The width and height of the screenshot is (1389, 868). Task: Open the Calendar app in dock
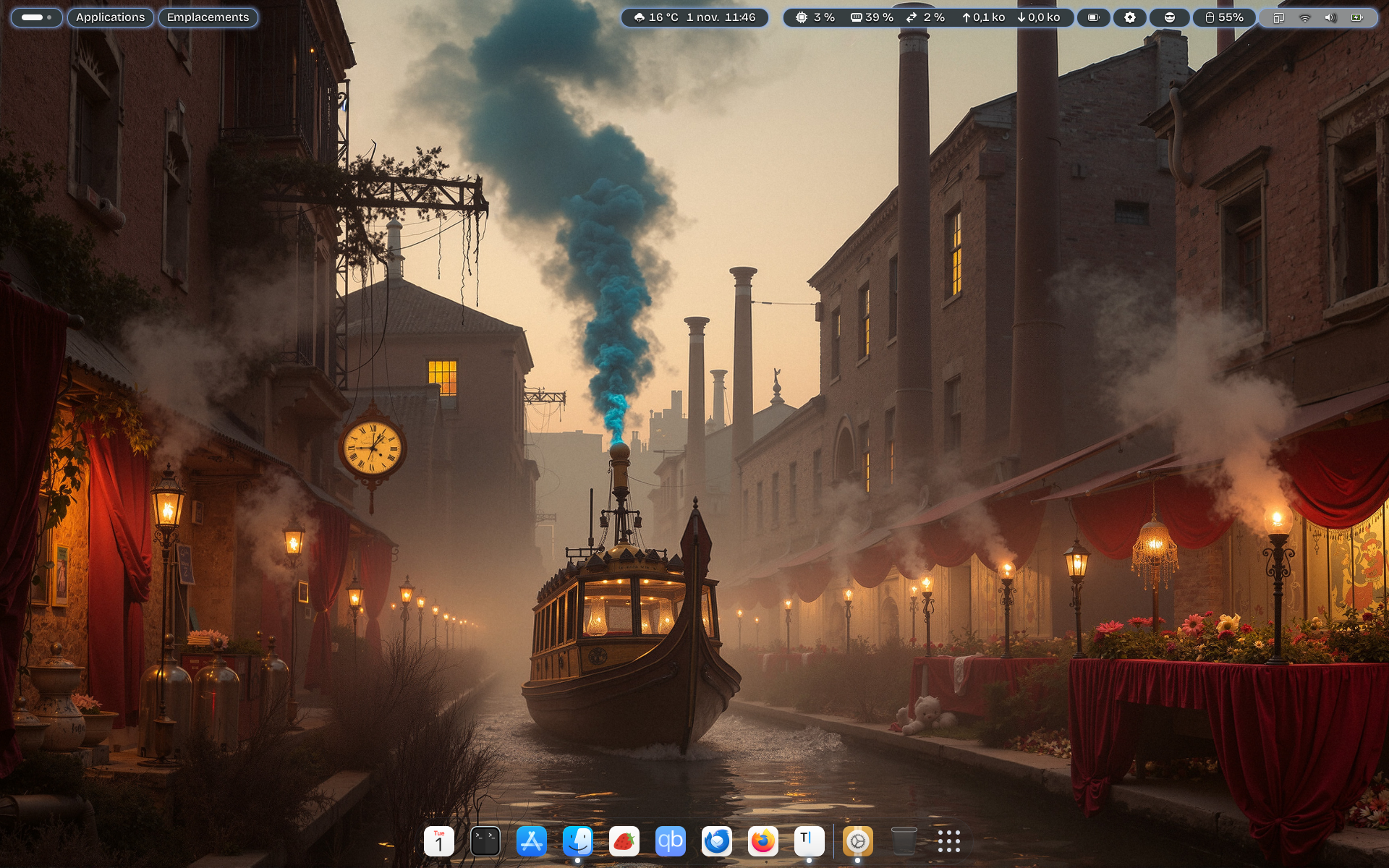(438, 841)
